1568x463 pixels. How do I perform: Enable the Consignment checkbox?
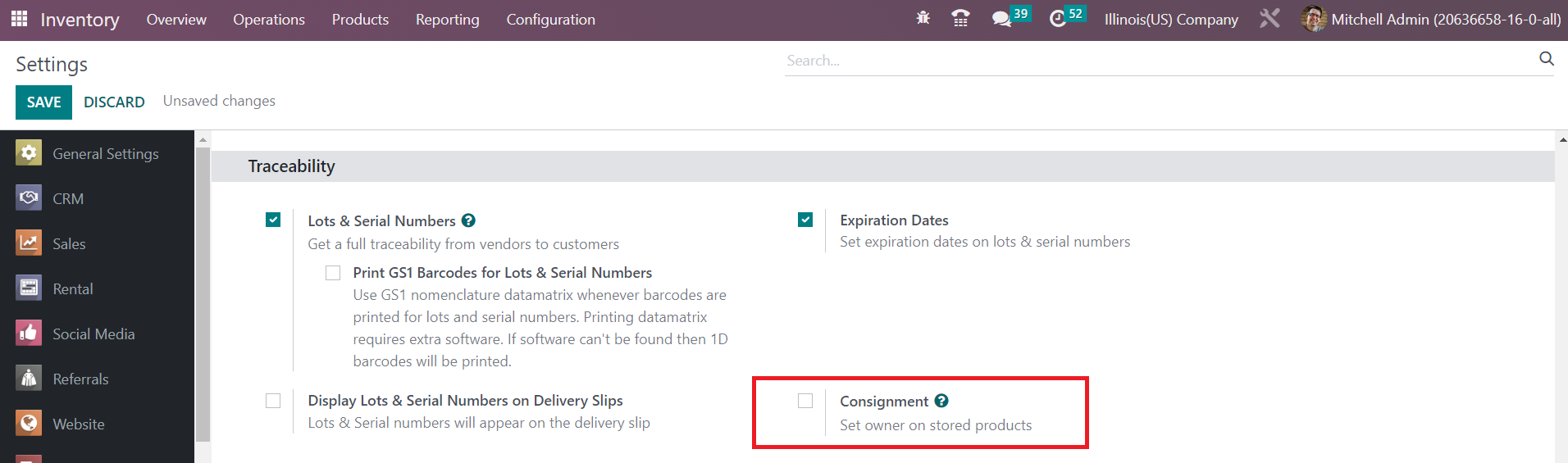tap(805, 401)
